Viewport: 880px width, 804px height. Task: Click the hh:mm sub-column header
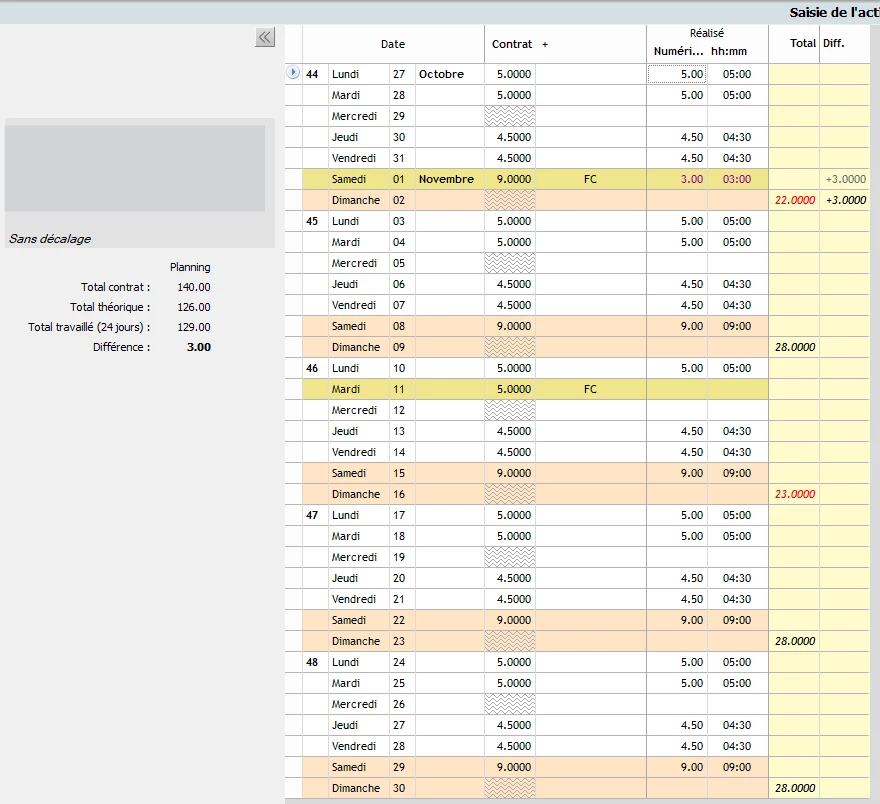(728, 52)
